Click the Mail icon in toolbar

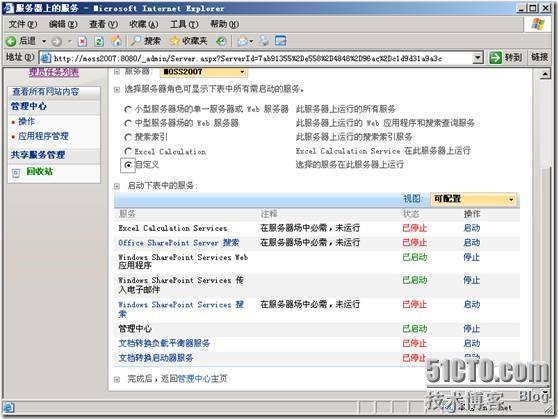pyautogui.click(x=242, y=41)
